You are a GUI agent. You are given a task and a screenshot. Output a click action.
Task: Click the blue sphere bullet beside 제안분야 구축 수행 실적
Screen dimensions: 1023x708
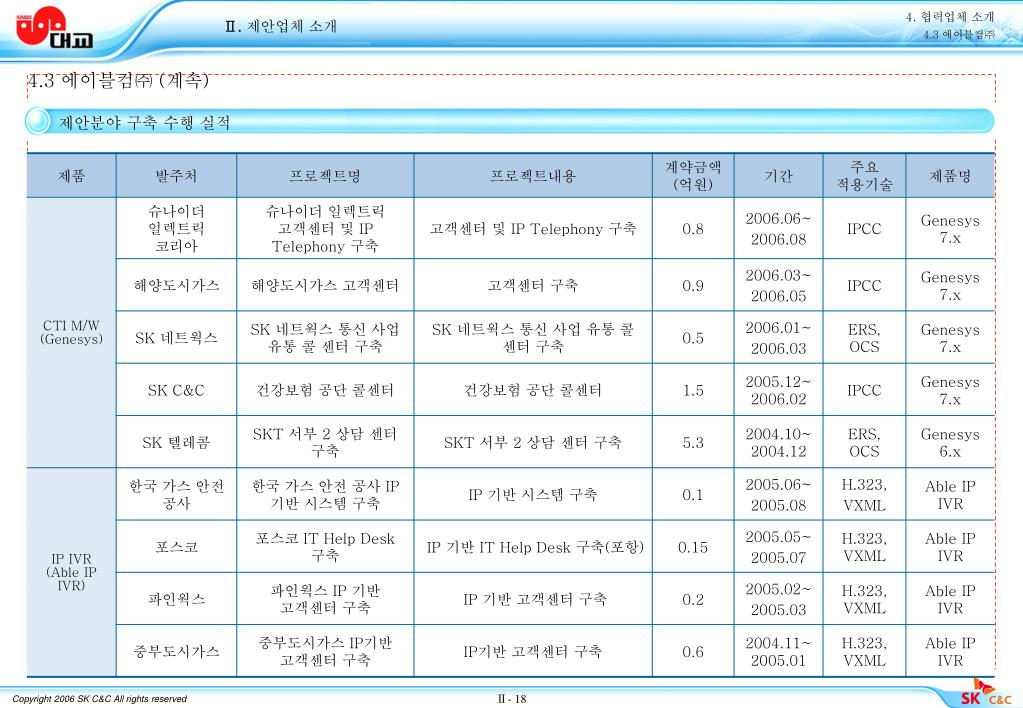pyautogui.click(x=38, y=121)
